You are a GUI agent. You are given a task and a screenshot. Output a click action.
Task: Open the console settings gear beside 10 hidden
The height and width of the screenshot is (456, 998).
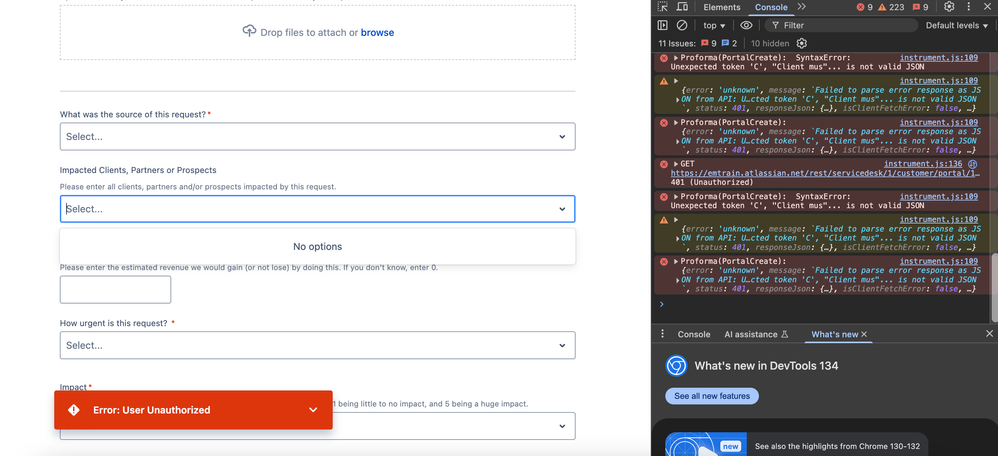802,43
